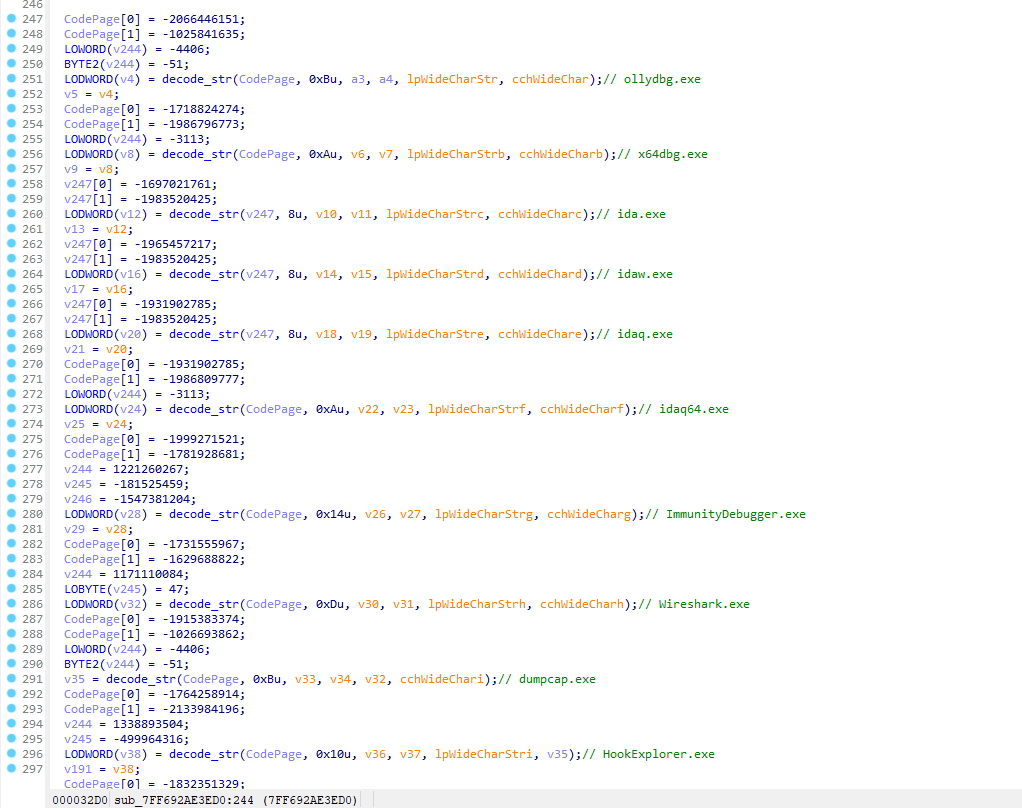The width and height of the screenshot is (1022, 808).
Task: Toggle the breakpoint dot on line 256
Action: click(11, 153)
